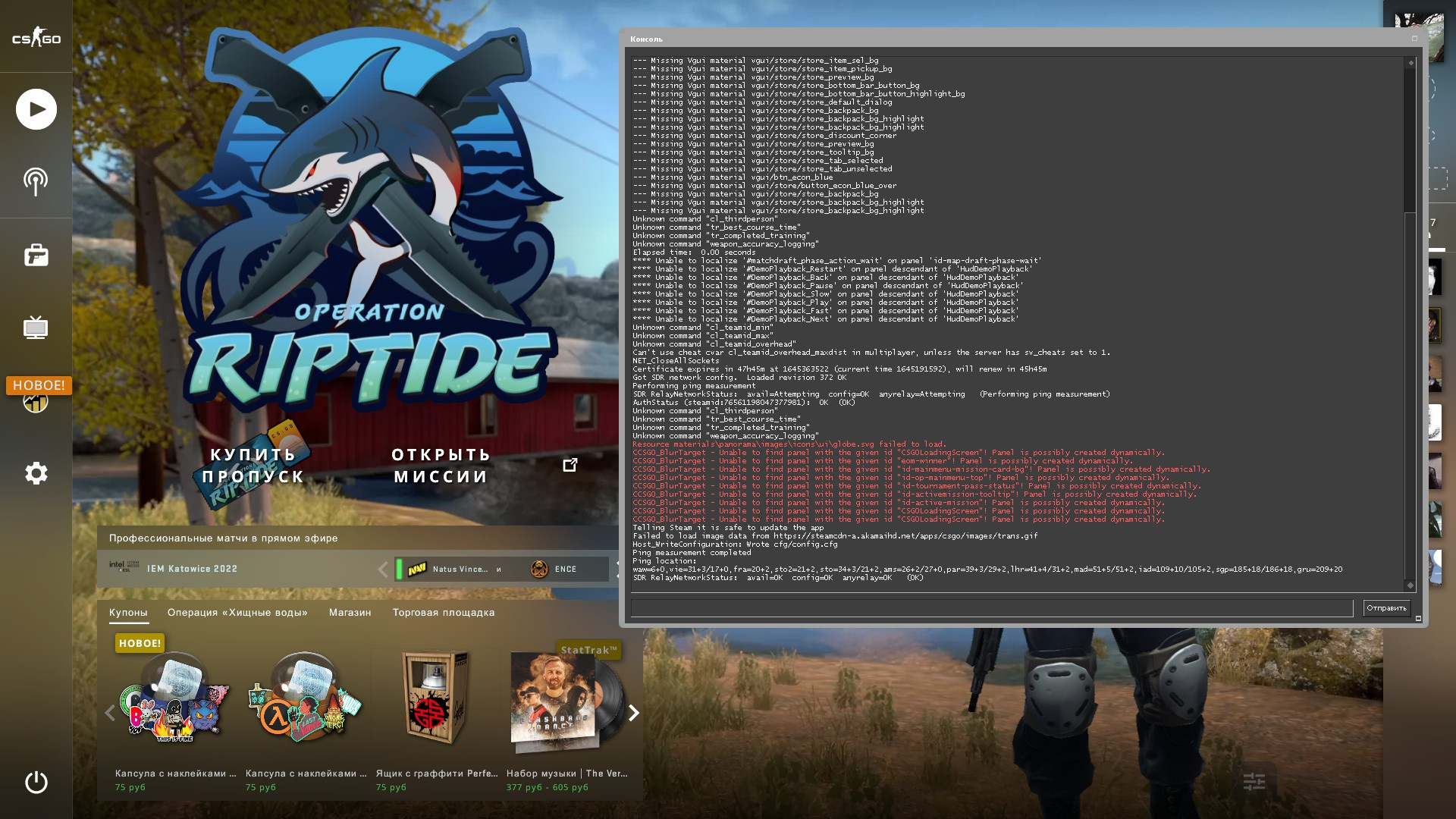
Task: Open the Play menu with the play icon
Action: 36,109
